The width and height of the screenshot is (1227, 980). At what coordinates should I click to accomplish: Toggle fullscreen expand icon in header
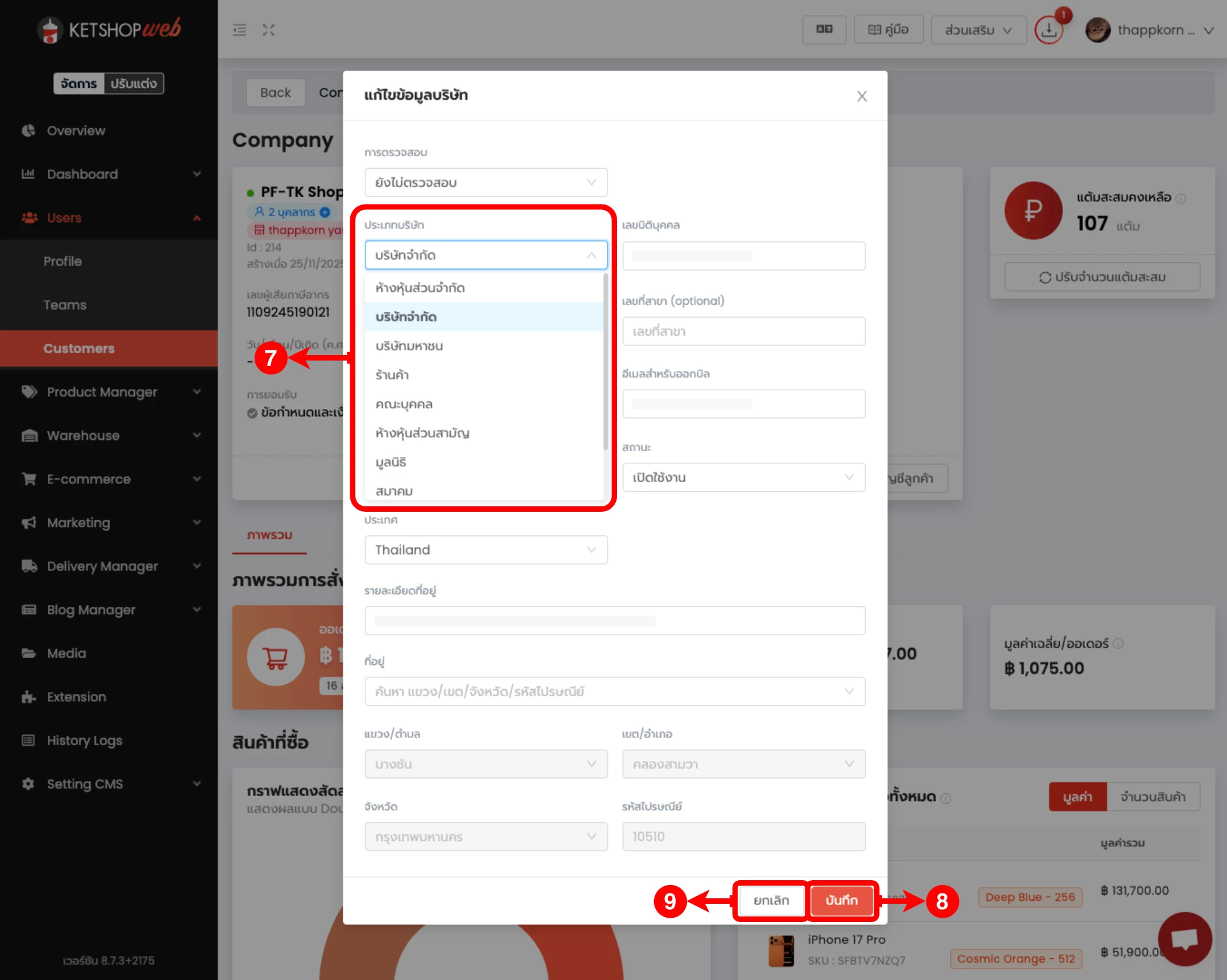269,30
